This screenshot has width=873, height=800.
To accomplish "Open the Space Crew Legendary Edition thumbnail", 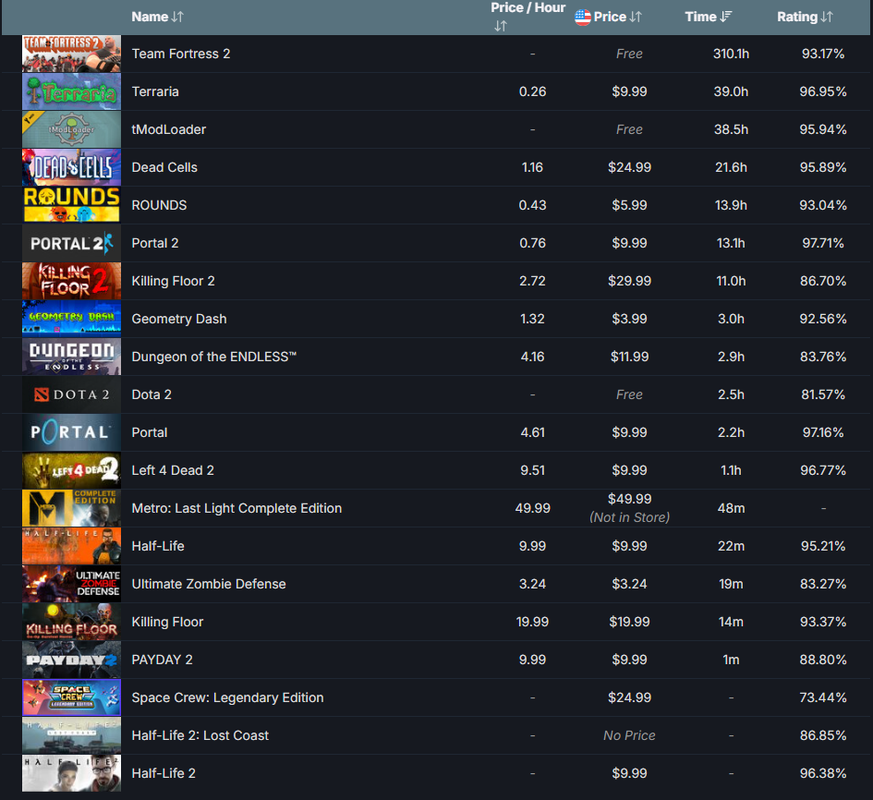I will (71, 697).
